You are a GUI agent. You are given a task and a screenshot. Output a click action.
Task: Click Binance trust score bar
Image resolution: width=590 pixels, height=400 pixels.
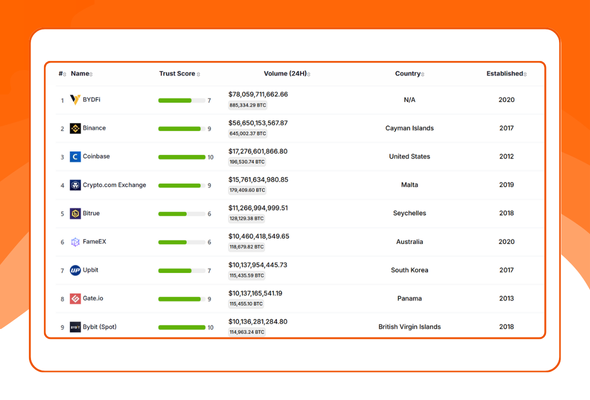(x=182, y=129)
